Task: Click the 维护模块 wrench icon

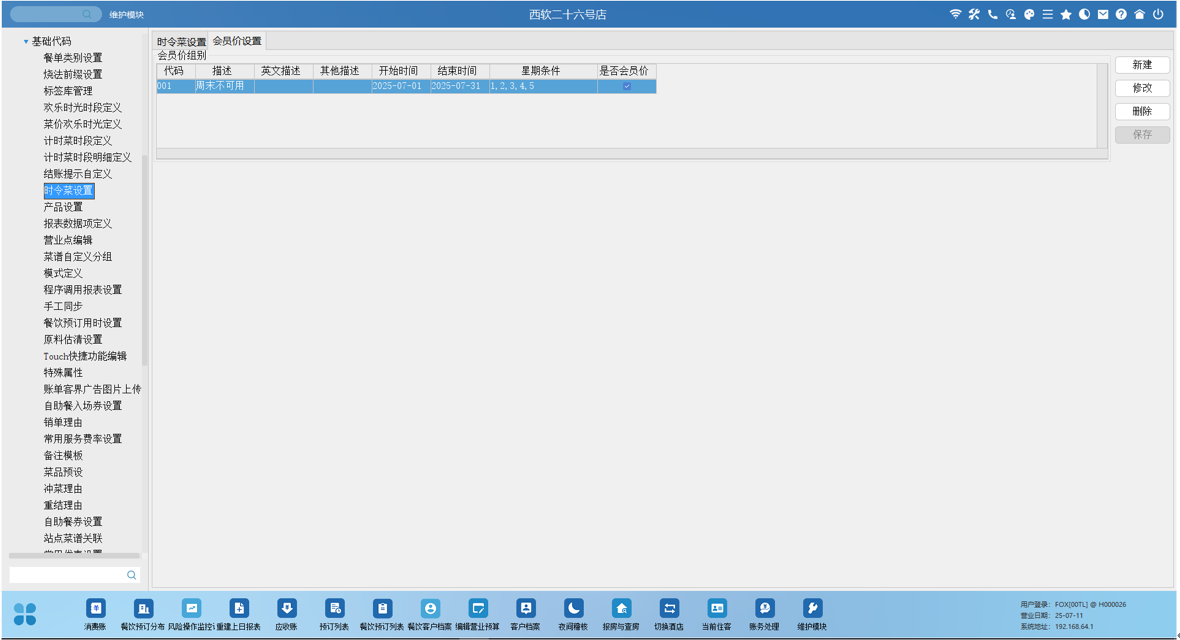Action: point(812,609)
